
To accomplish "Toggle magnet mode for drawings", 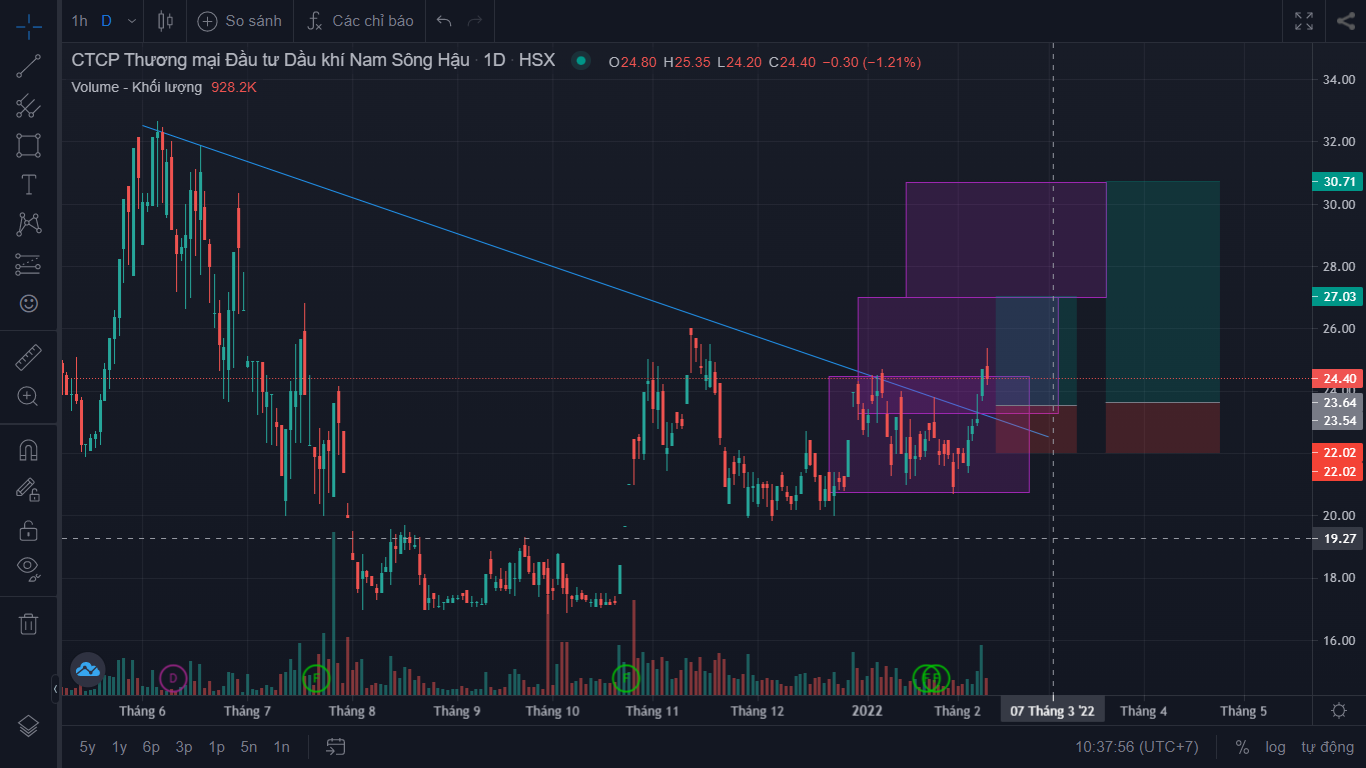I will (29, 450).
